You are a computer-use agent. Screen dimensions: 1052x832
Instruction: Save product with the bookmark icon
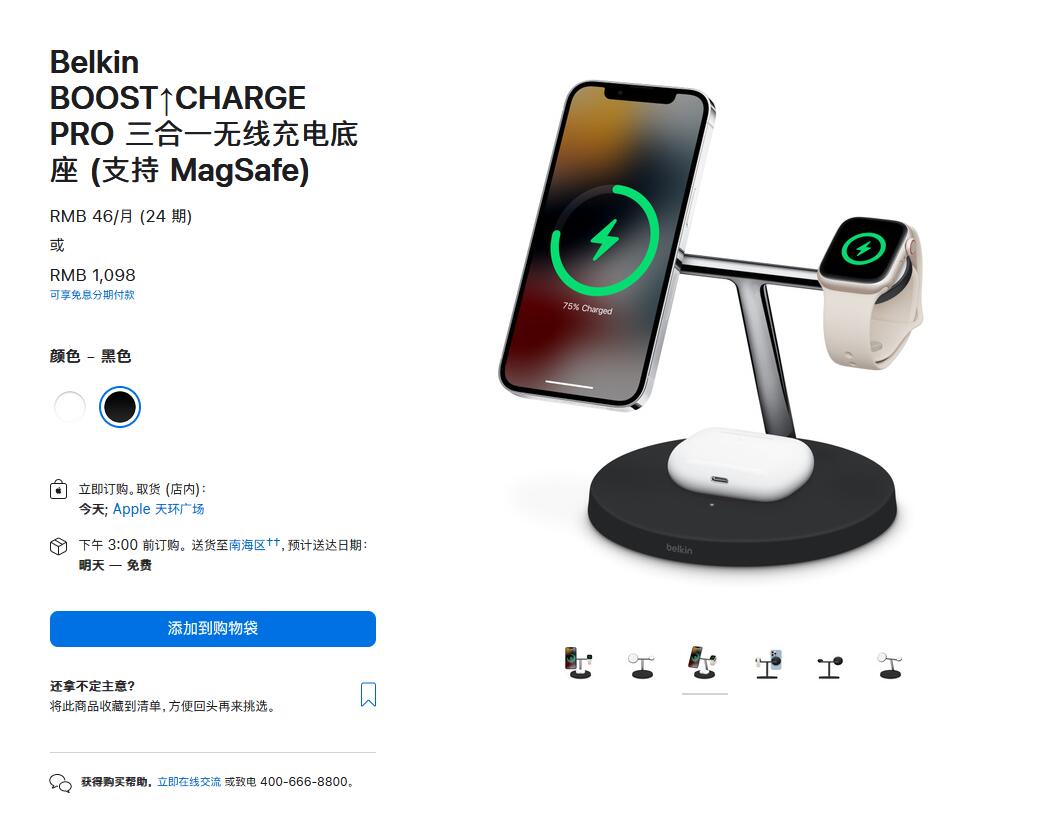(368, 694)
